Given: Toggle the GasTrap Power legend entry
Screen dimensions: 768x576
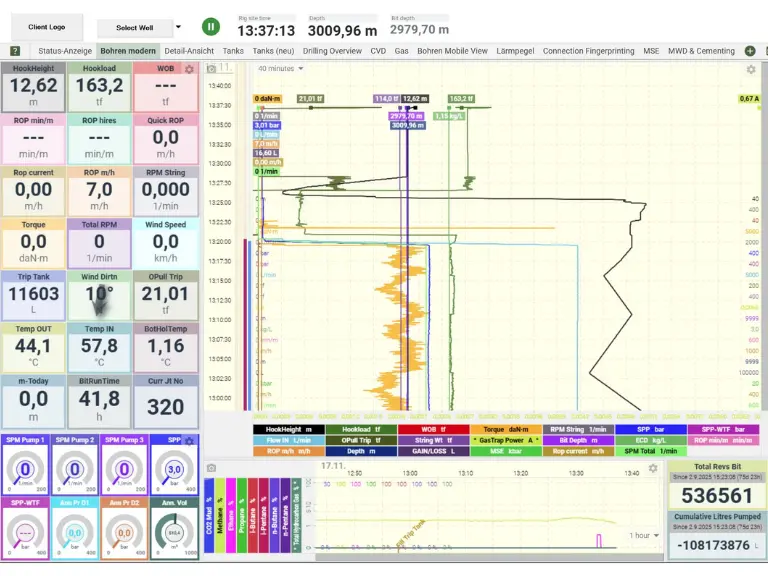Looking at the screenshot, I should (506, 440).
